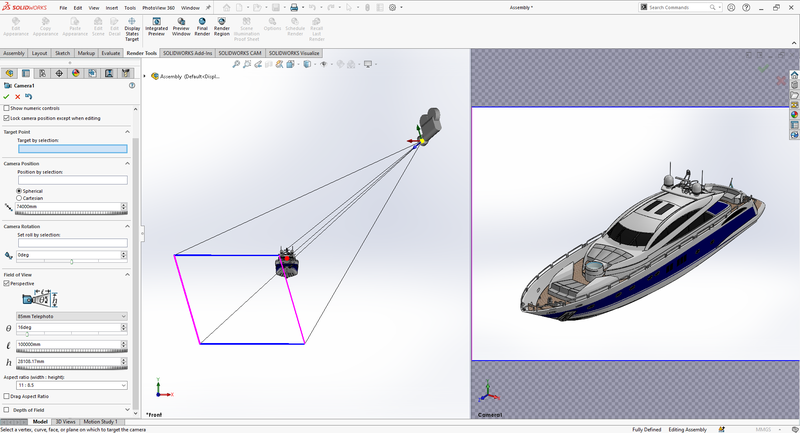This screenshot has width=800, height=433.
Task: Collapse the Target Point section
Action: coord(127,132)
